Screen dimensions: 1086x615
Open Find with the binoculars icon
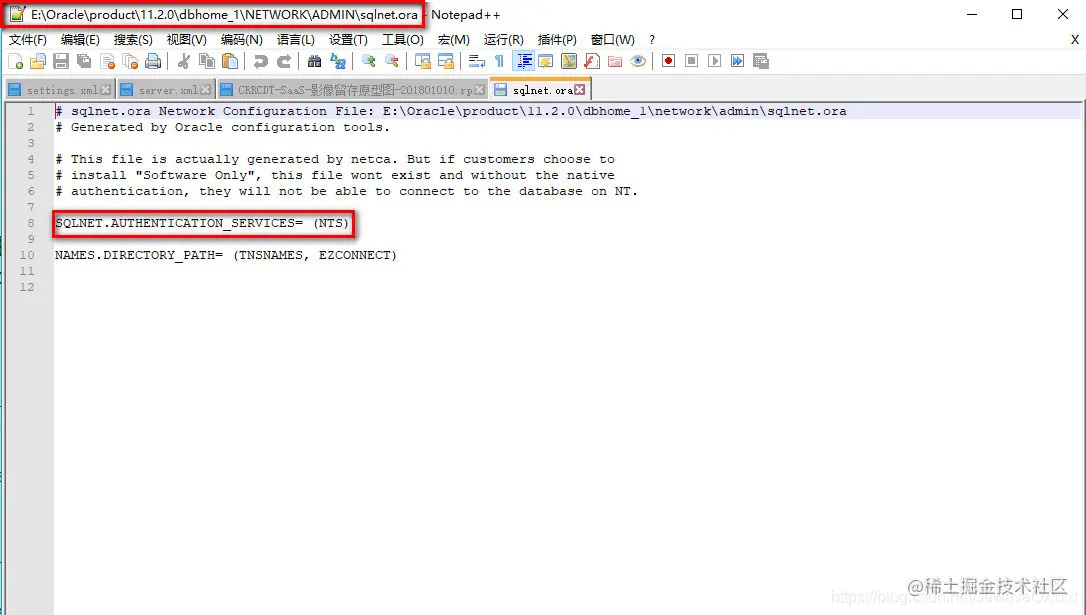(314, 62)
